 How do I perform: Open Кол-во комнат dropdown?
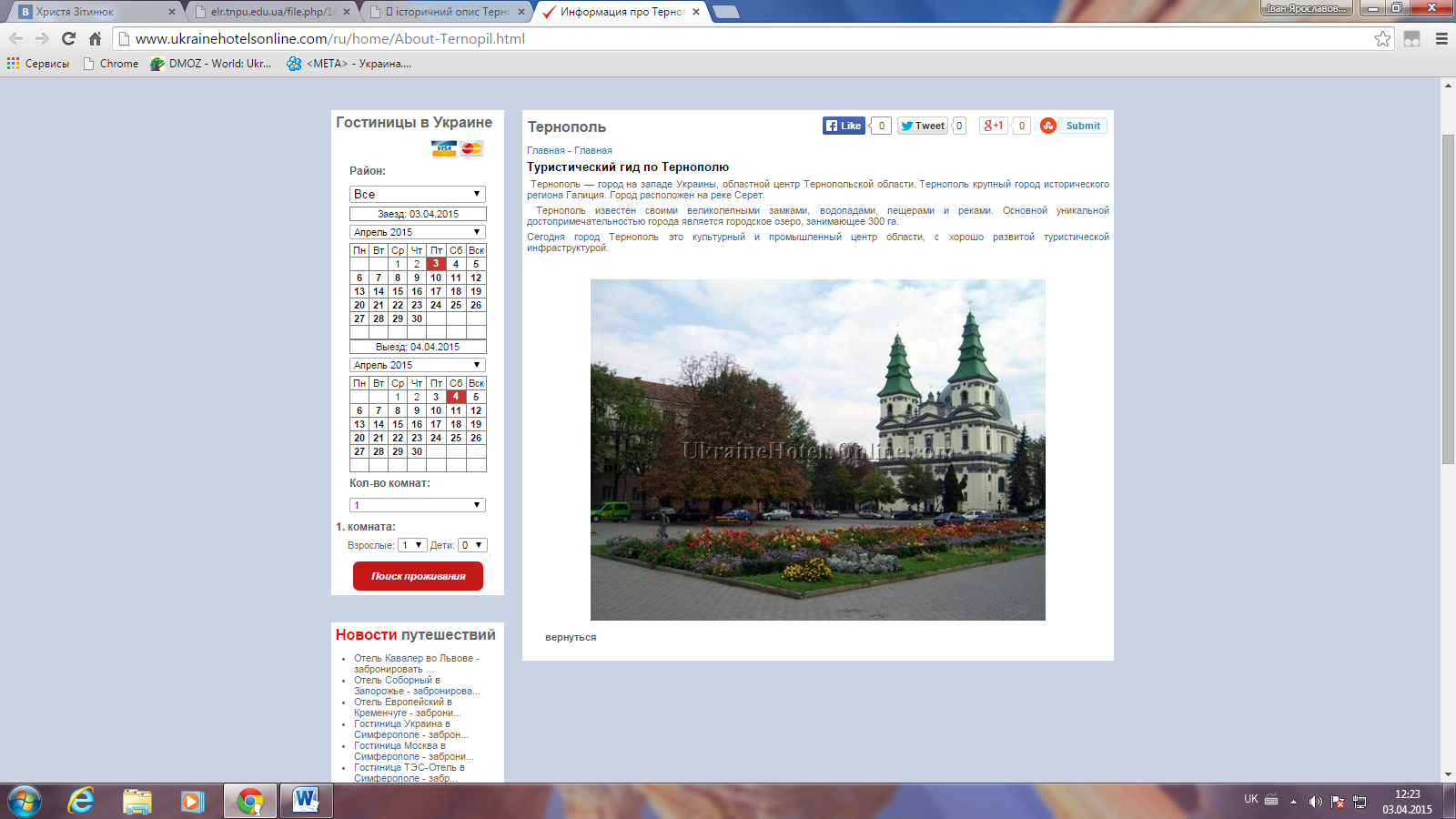click(418, 505)
